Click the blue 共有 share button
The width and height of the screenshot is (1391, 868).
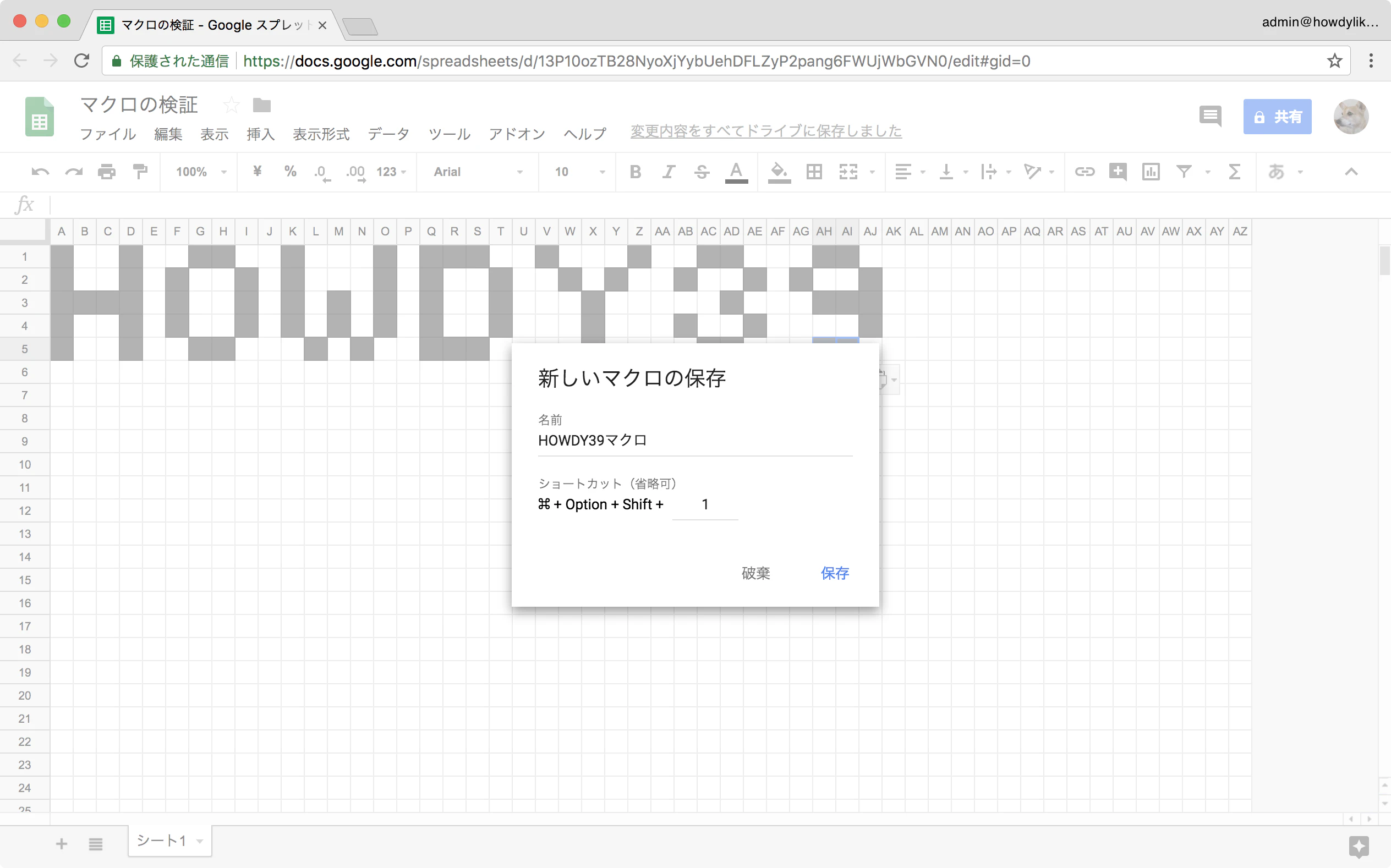click(1277, 117)
